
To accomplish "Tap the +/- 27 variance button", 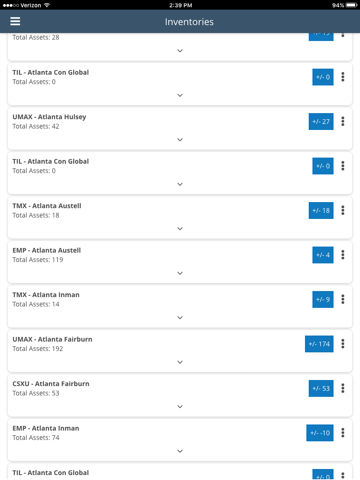I will click(321, 121).
